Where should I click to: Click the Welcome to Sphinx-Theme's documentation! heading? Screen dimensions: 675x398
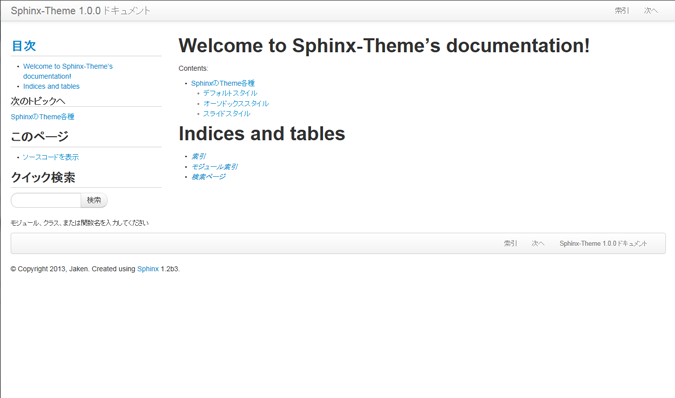coord(384,46)
